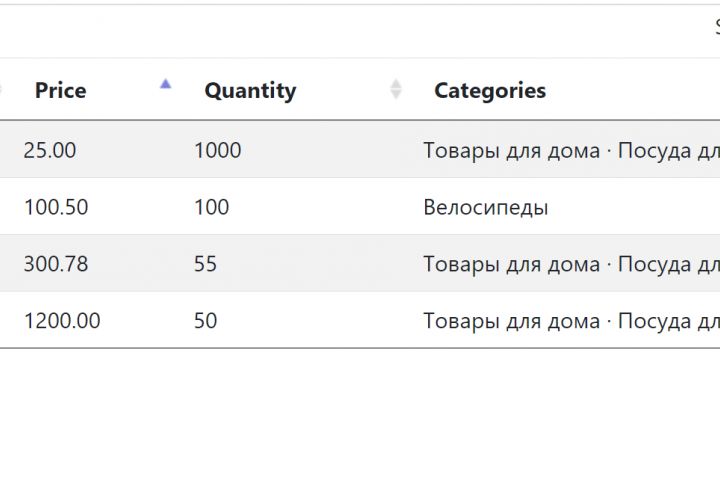Select the 100.50 price cell
Image resolution: width=720 pixels, height=480 pixels.
tap(56, 207)
